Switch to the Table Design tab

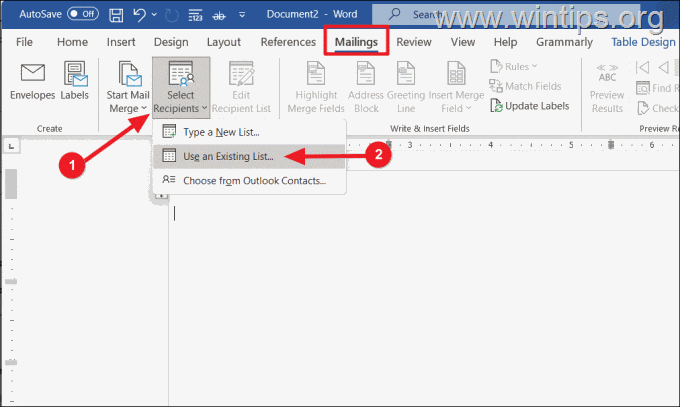(x=643, y=42)
